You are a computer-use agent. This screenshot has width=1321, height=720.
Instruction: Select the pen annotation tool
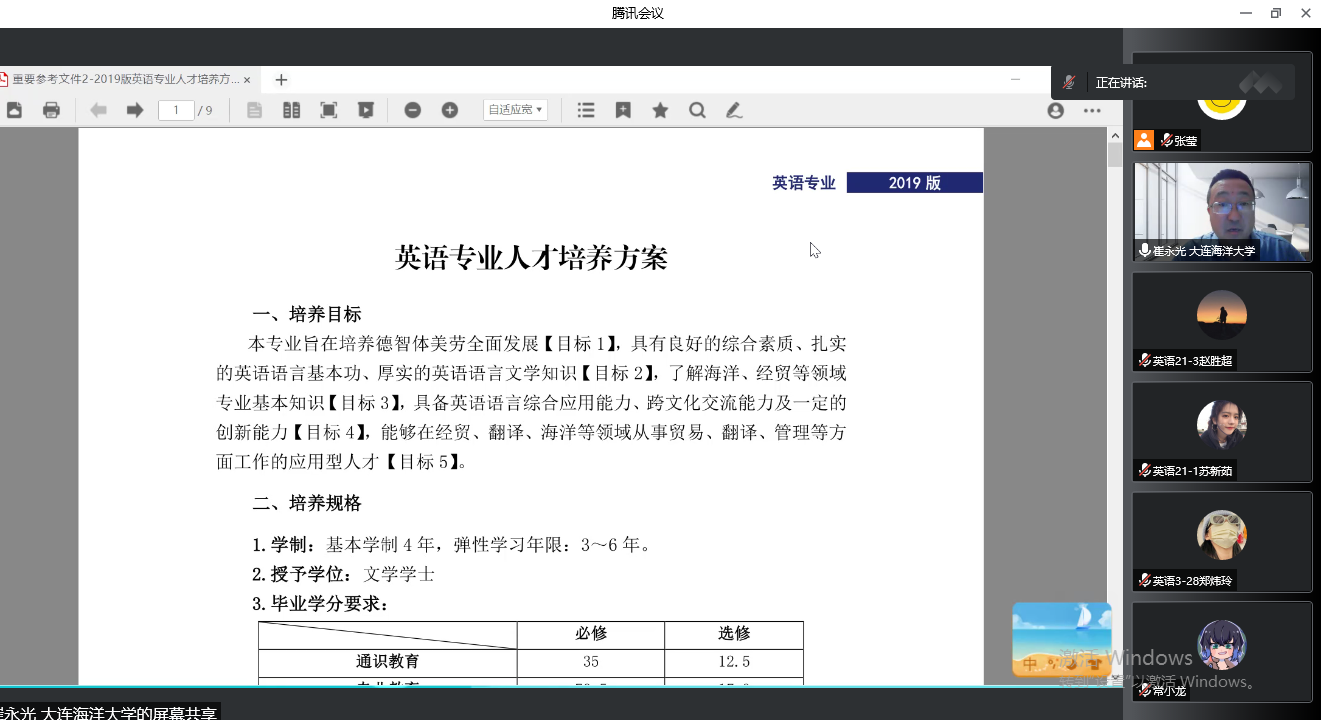[x=734, y=110]
